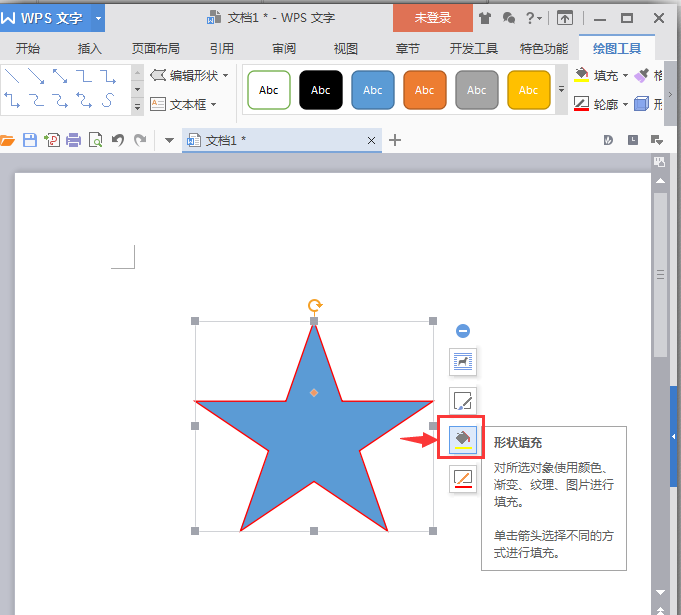This screenshot has height=615, width=681.
Task: Expand the 填充 fill dropdown in the ribbon
Action: [x=625, y=76]
